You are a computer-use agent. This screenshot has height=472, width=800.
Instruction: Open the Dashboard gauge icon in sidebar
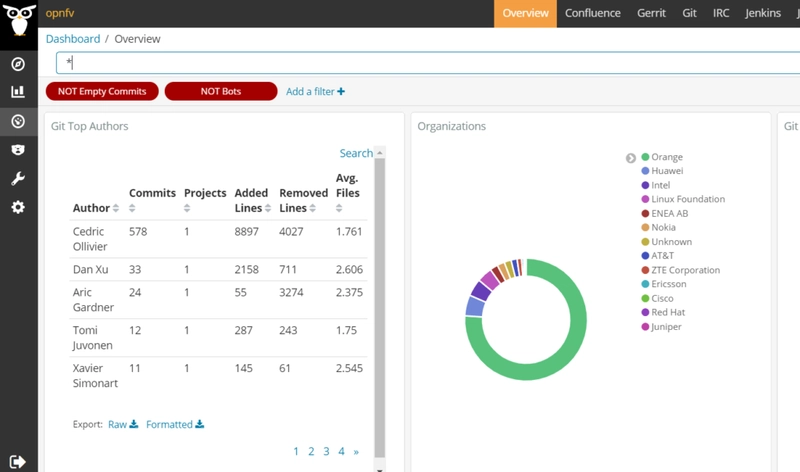click(18, 121)
